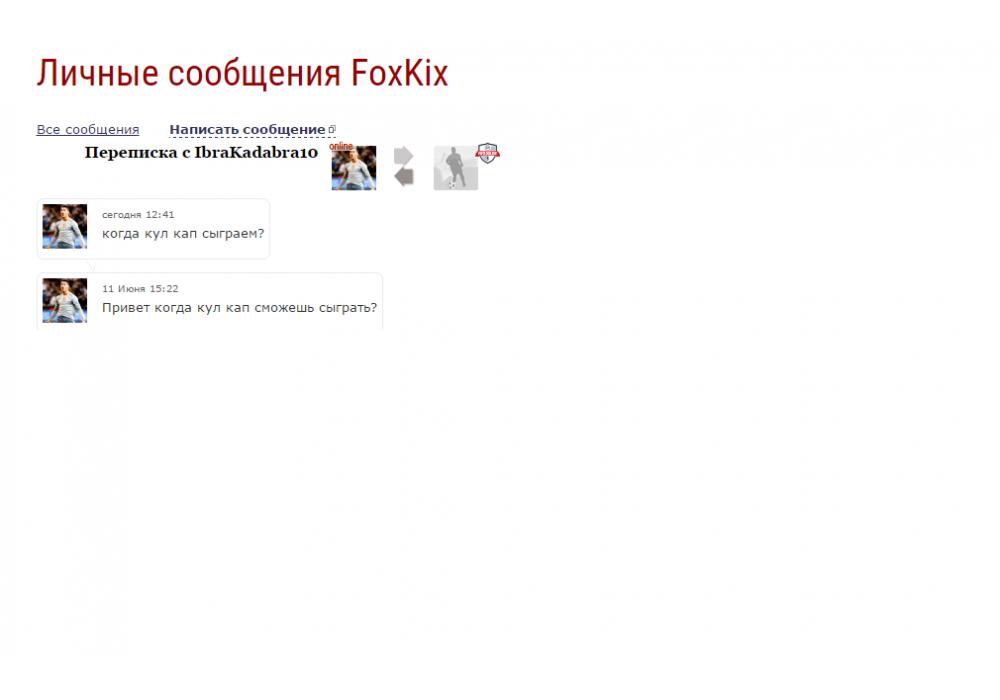Click the soccer ball in the silhouette avatar
This screenshot has height=700, width=1000.
[452, 184]
